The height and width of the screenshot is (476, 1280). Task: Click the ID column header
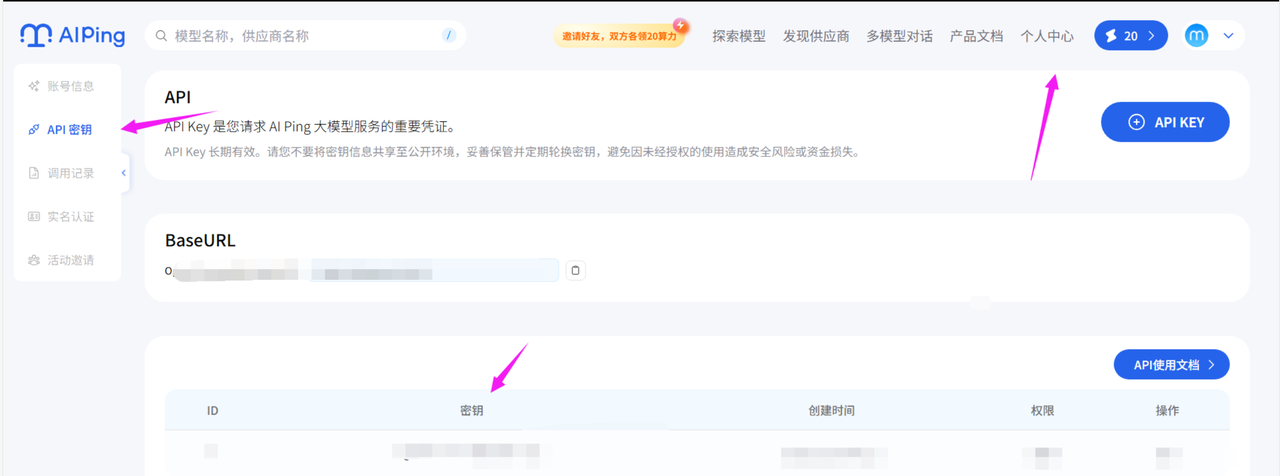pos(212,411)
